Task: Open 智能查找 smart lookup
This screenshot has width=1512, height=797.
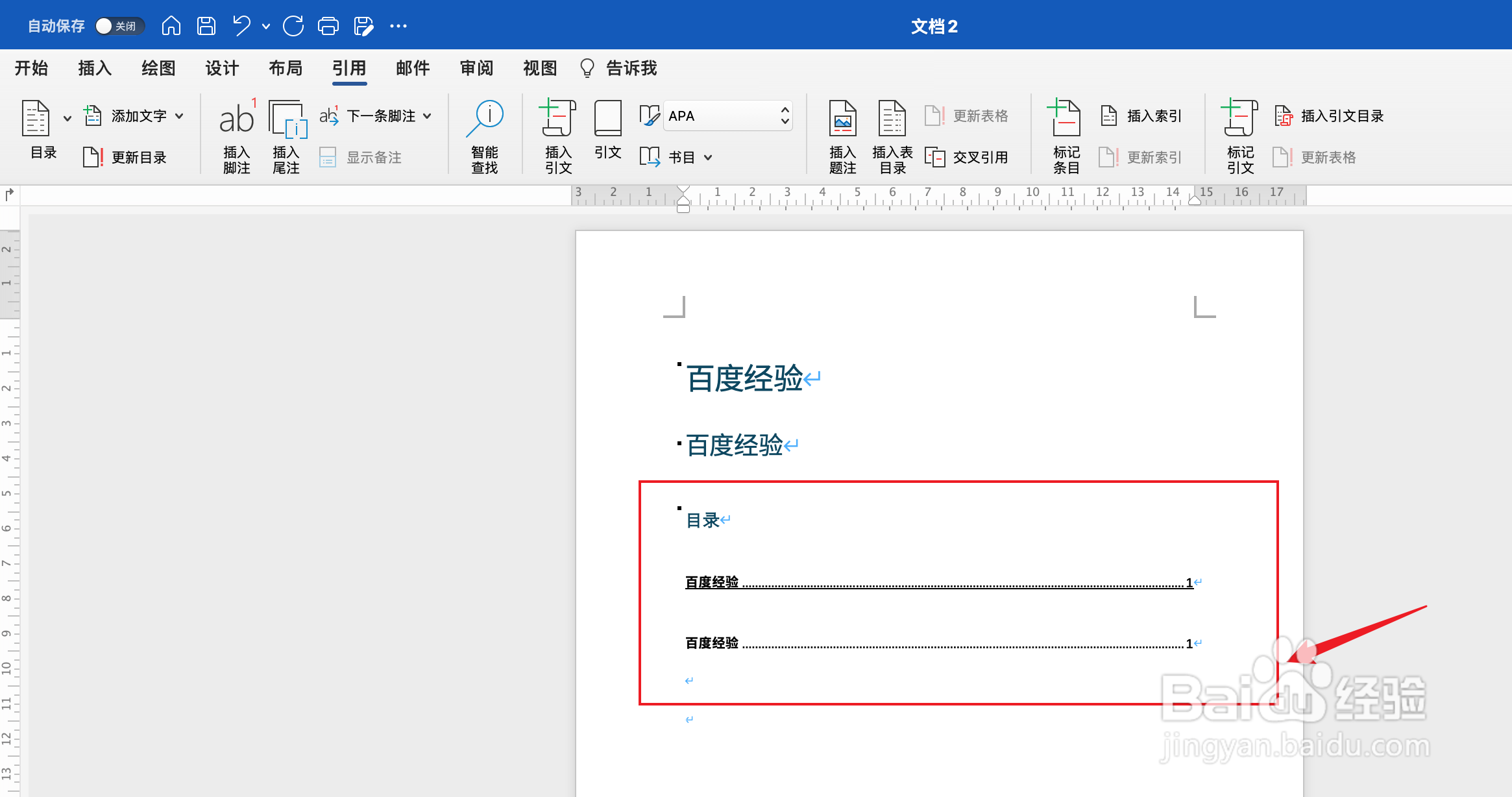Action: pyautogui.click(x=485, y=136)
